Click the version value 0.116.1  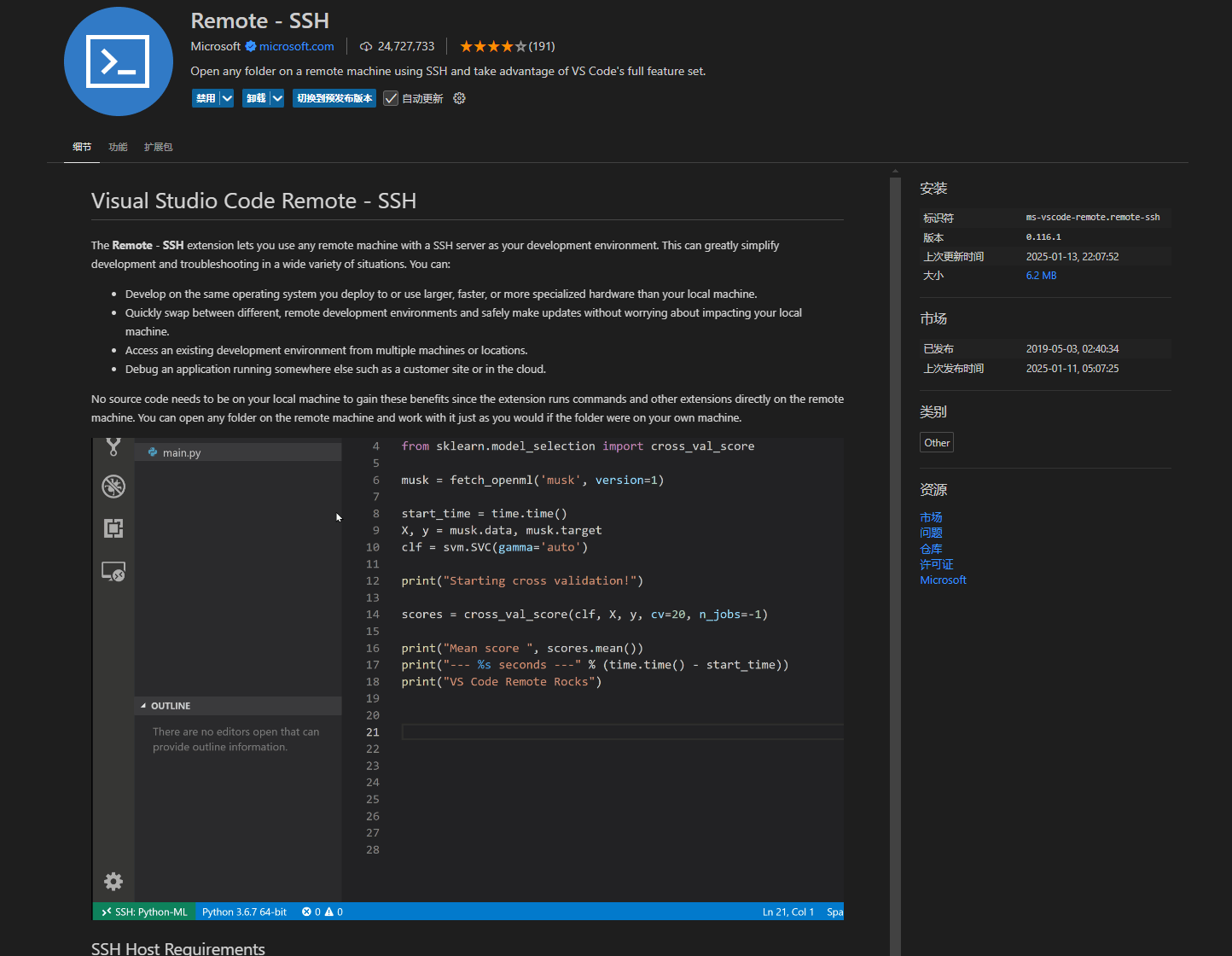(x=1043, y=237)
